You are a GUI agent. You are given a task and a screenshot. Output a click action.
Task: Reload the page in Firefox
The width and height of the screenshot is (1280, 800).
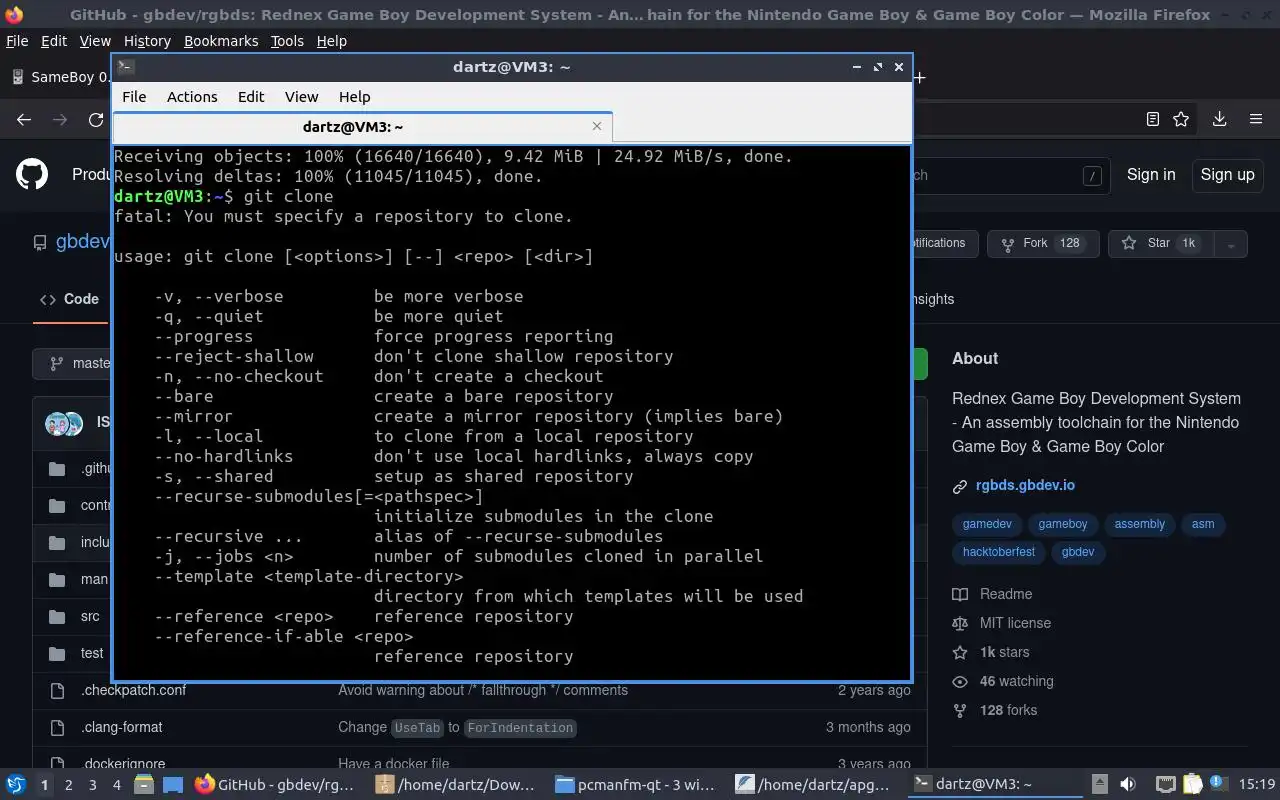96,119
